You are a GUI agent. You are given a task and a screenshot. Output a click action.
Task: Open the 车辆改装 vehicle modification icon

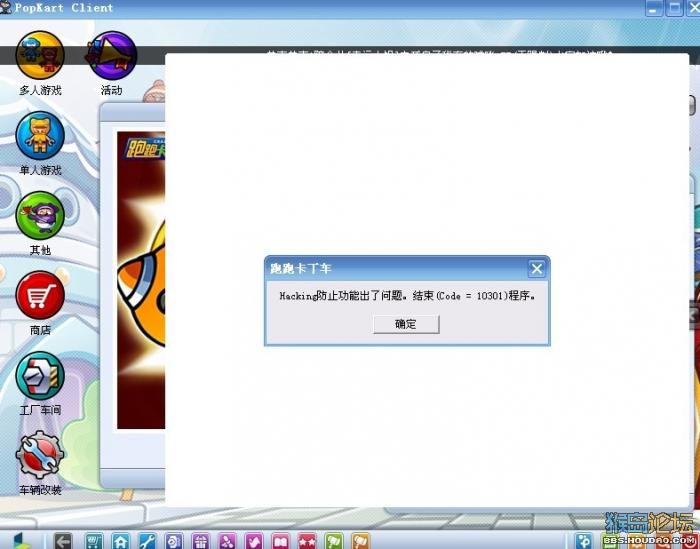pos(40,455)
